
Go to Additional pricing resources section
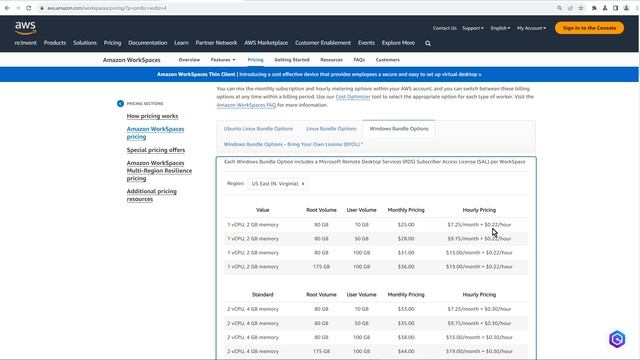click(151, 195)
